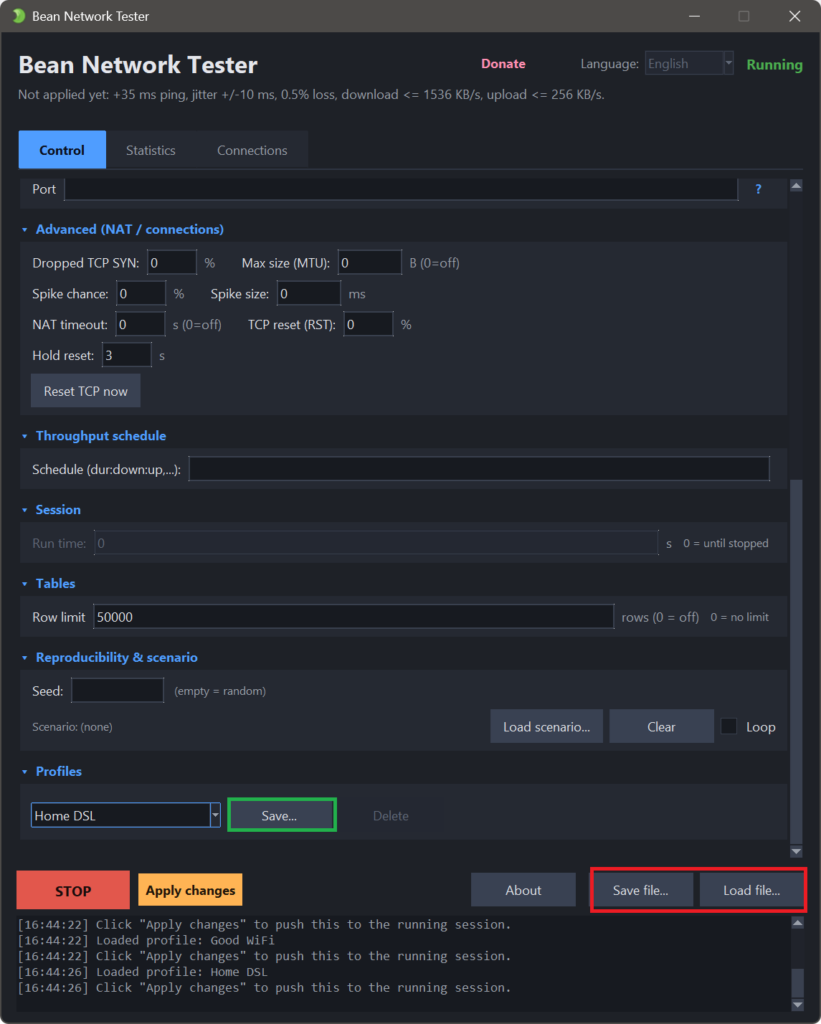Image resolution: width=821 pixels, height=1024 pixels.
Task: Click the Schedule (dur:down:up) field
Action: tap(479, 469)
